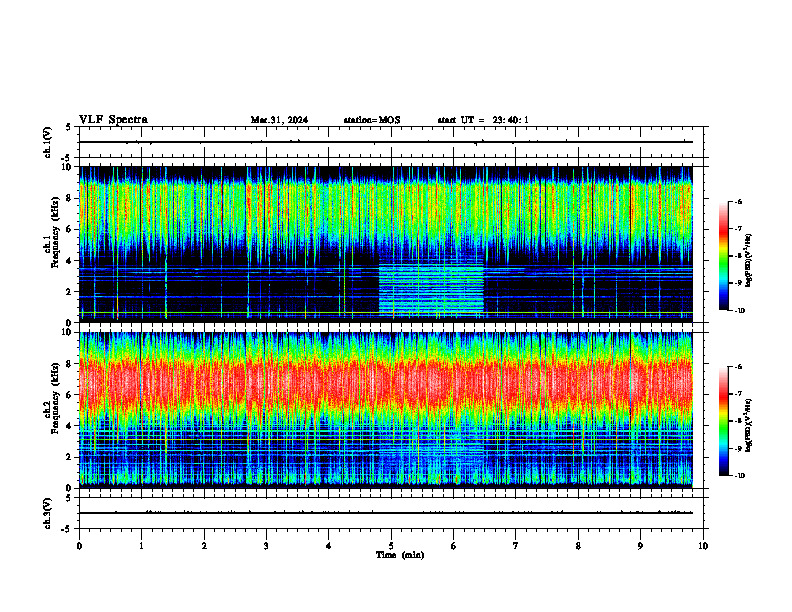Click the 'start UT = 23:40:1' label
Image resolution: width=792 pixels, height=612 pixels.
pos(483,120)
